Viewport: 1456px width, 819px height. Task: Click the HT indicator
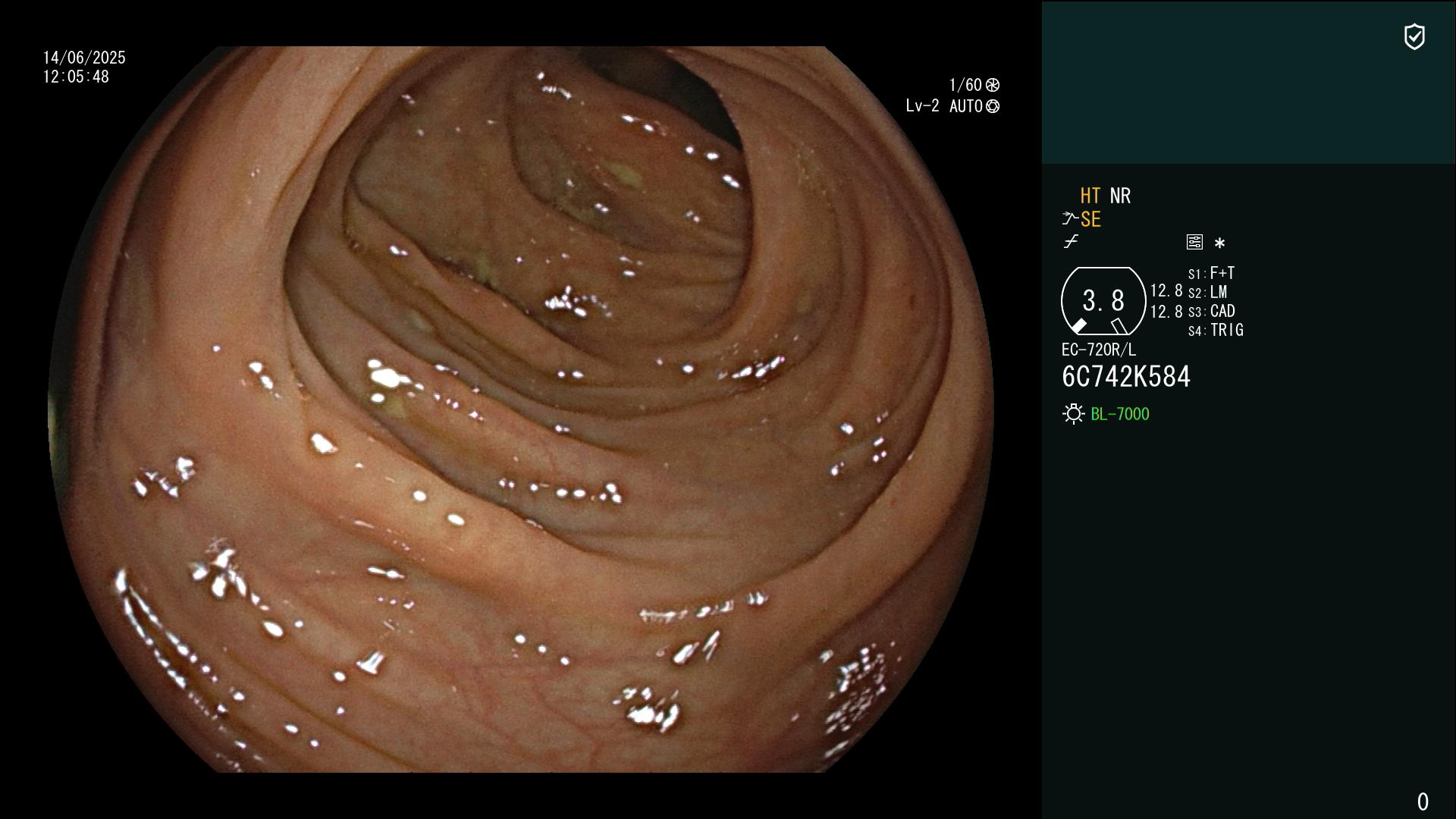click(x=1090, y=196)
